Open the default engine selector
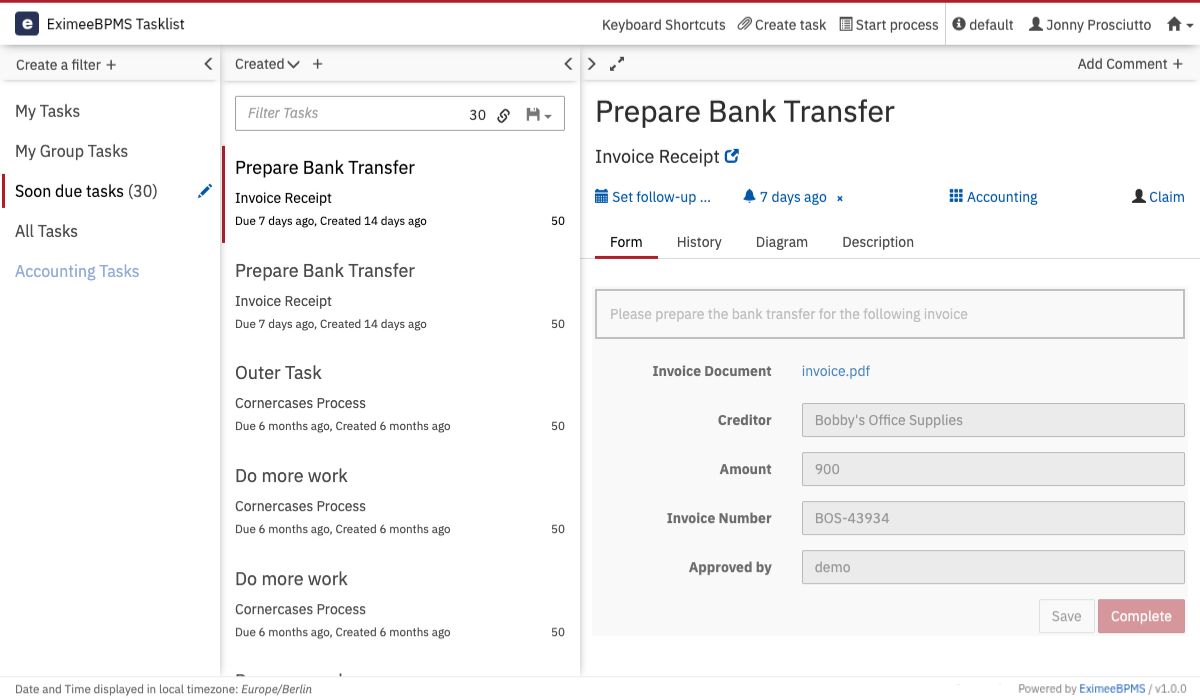The image size is (1200, 700). point(983,25)
